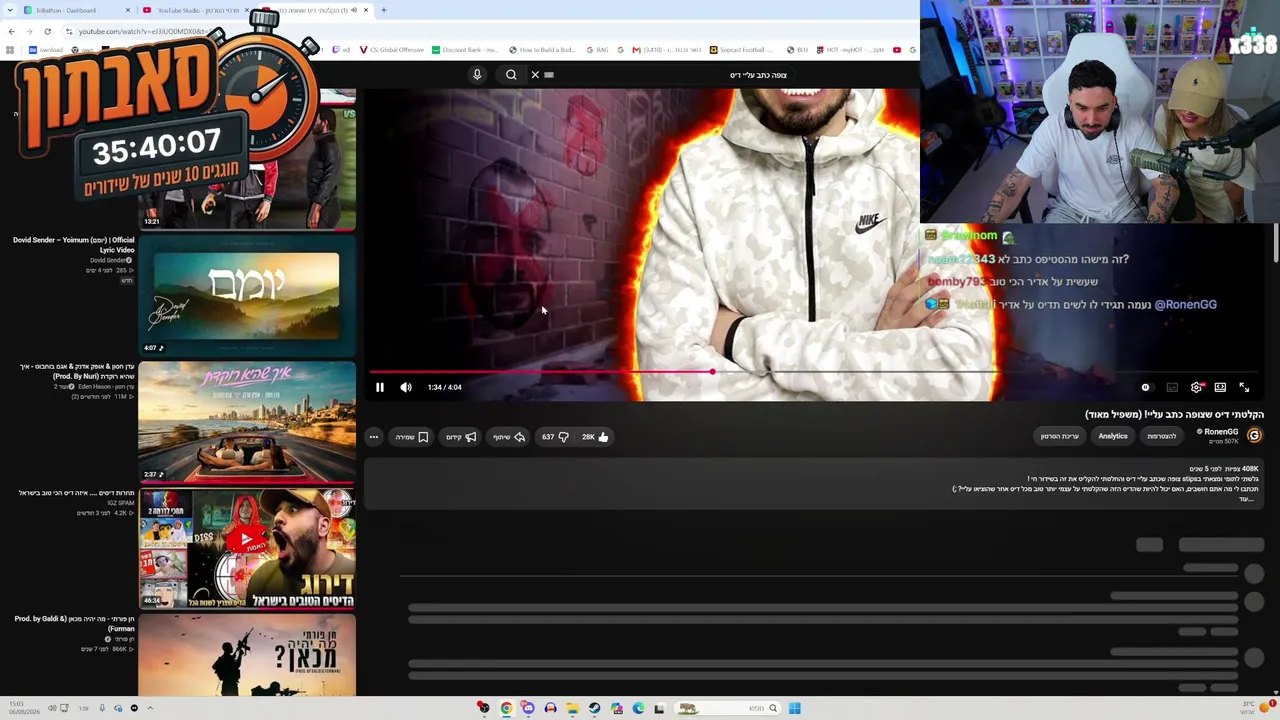The width and height of the screenshot is (1280, 720).
Task: Toggle autoplay switch in video player
Action: pyautogui.click(x=1146, y=387)
